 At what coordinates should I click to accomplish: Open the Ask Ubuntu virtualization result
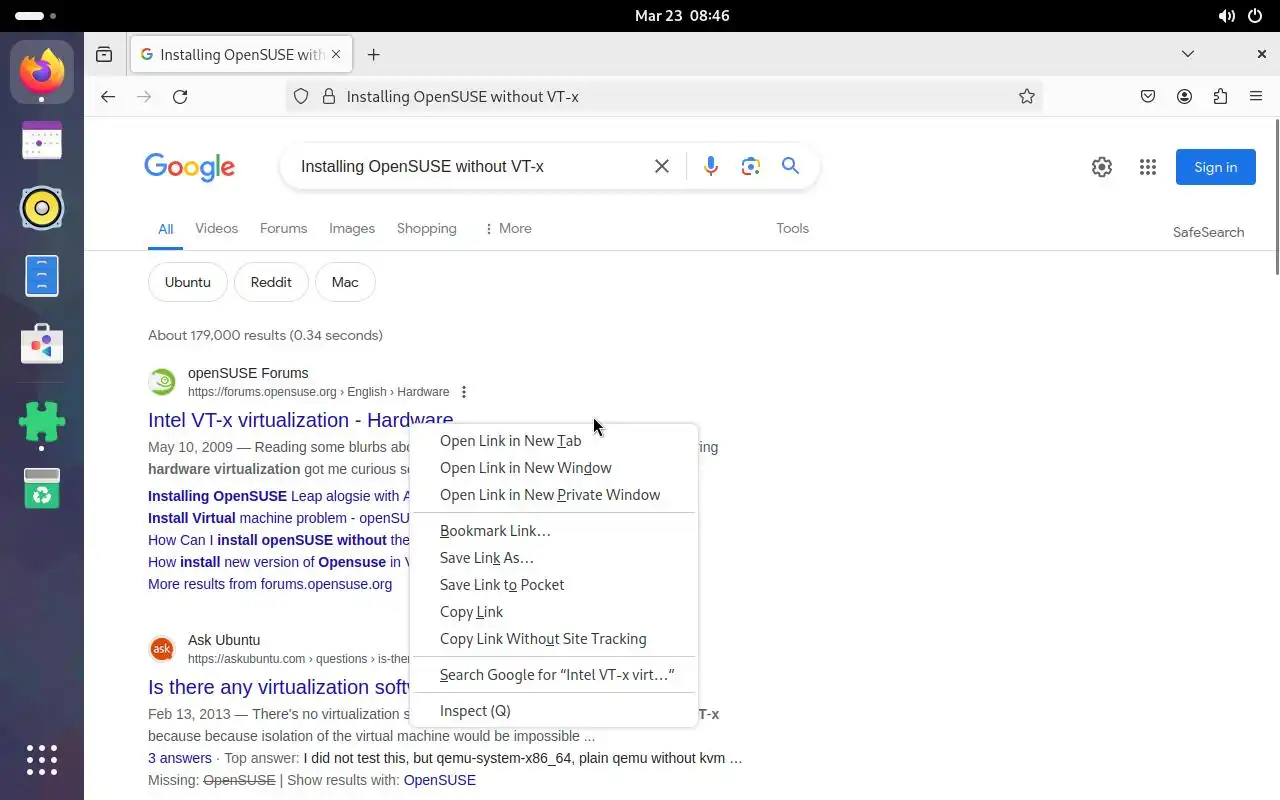279,687
